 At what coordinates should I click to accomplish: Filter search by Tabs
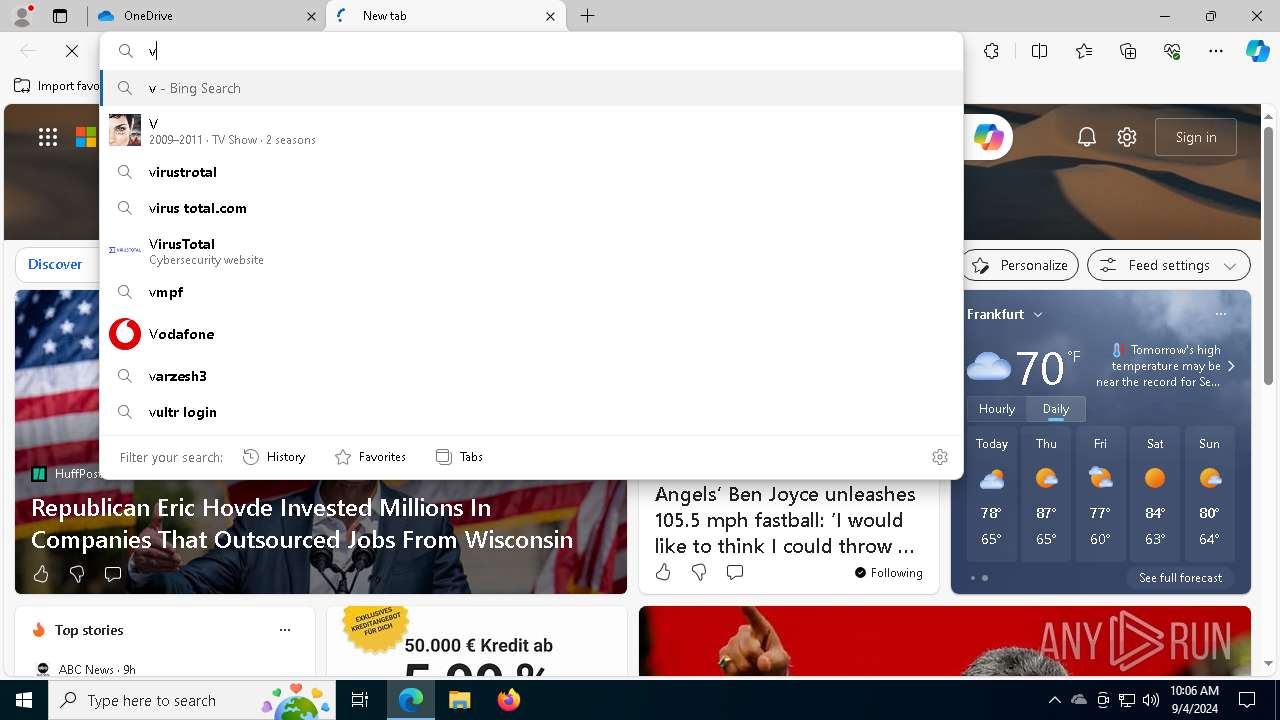(x=459, y=457)
